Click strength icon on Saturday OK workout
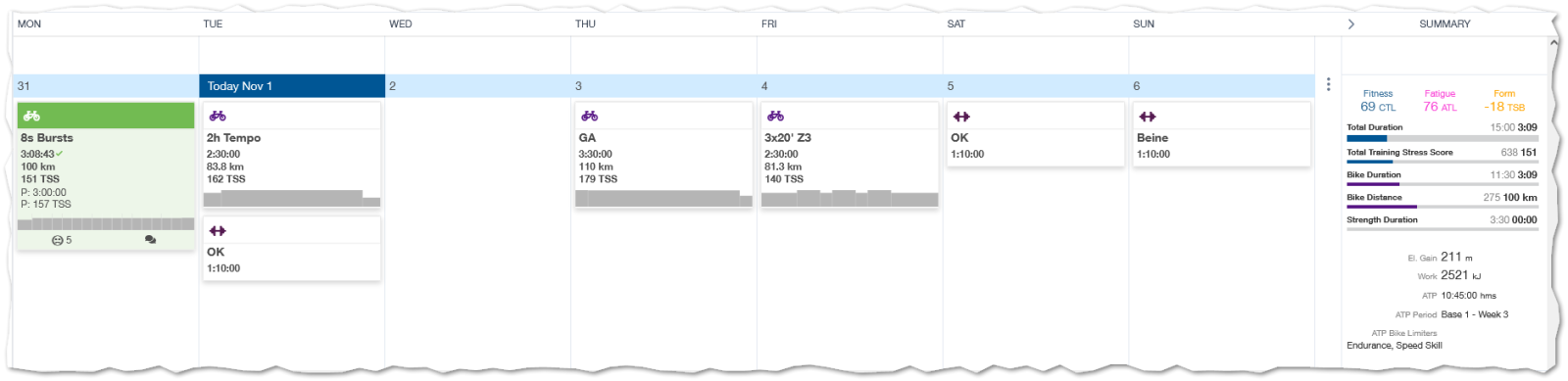Image resolution: width=1568 pixels, height=381 pixels. tap(961, 117)
